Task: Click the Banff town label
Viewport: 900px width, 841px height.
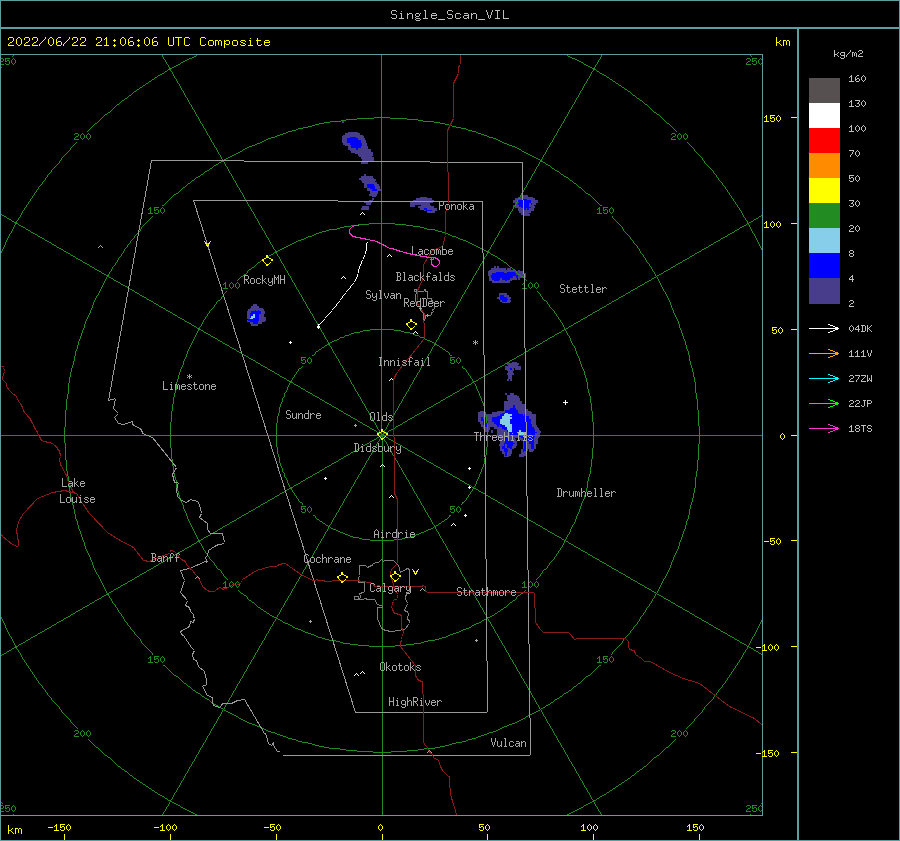Action: [x=165, y=557]
